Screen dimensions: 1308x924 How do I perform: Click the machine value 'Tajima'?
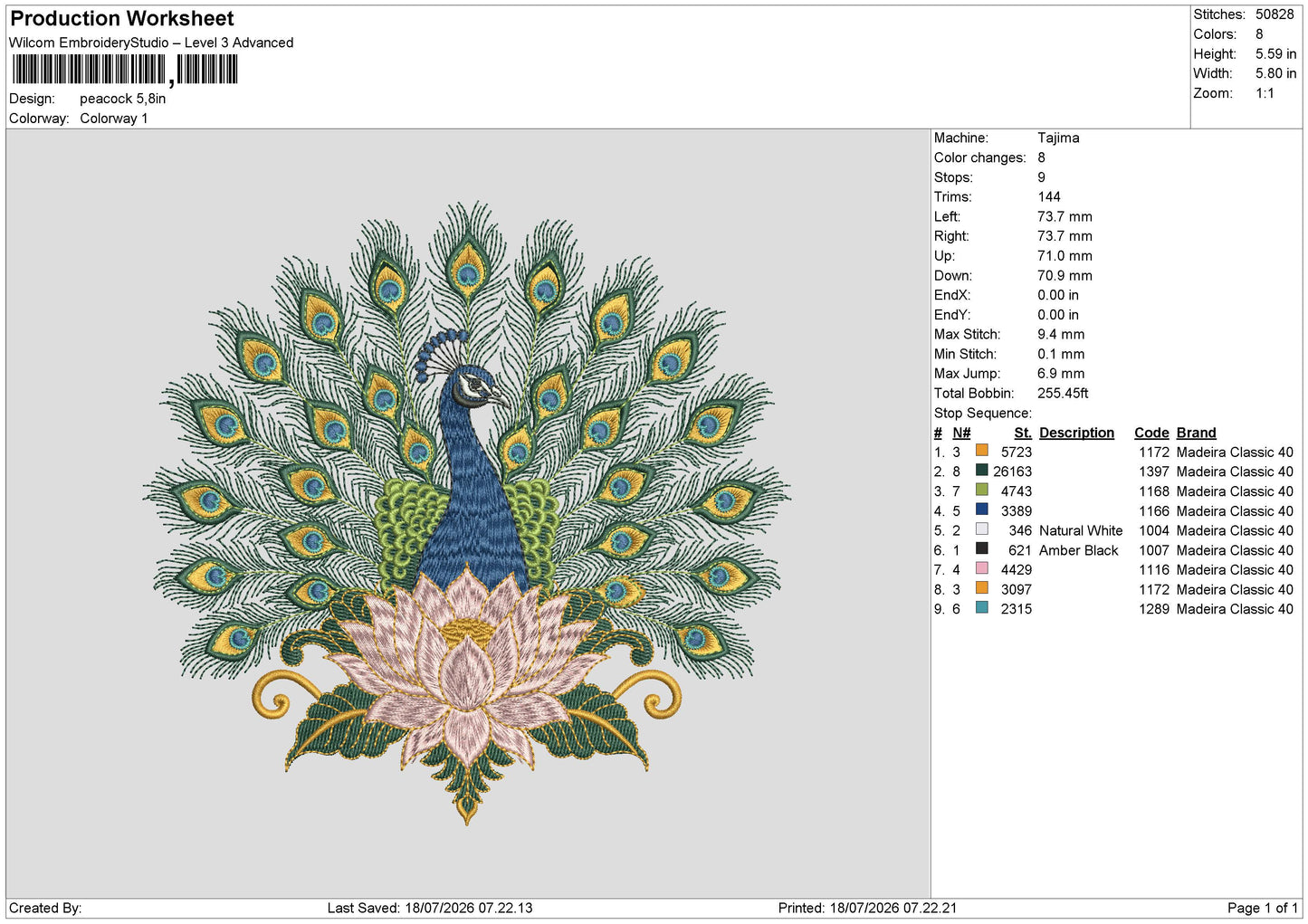click(x=1058, y=138)
